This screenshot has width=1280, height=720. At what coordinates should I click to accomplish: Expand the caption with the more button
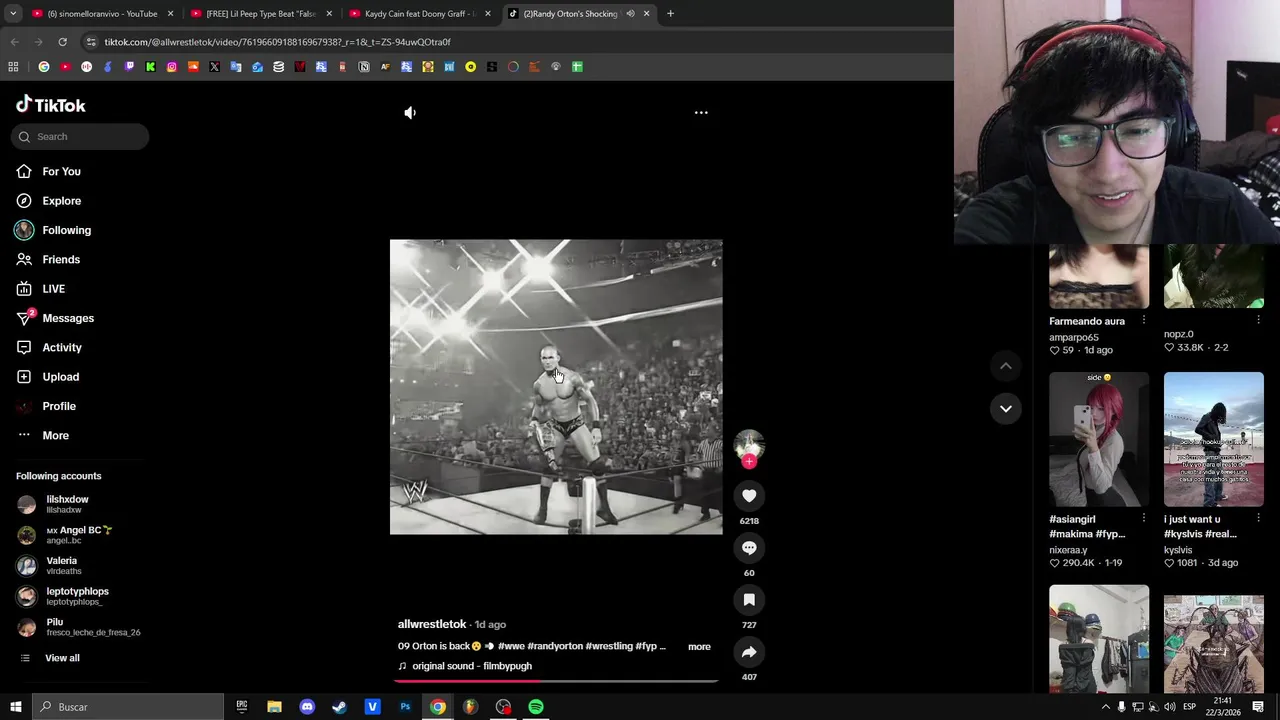point(699,647)
